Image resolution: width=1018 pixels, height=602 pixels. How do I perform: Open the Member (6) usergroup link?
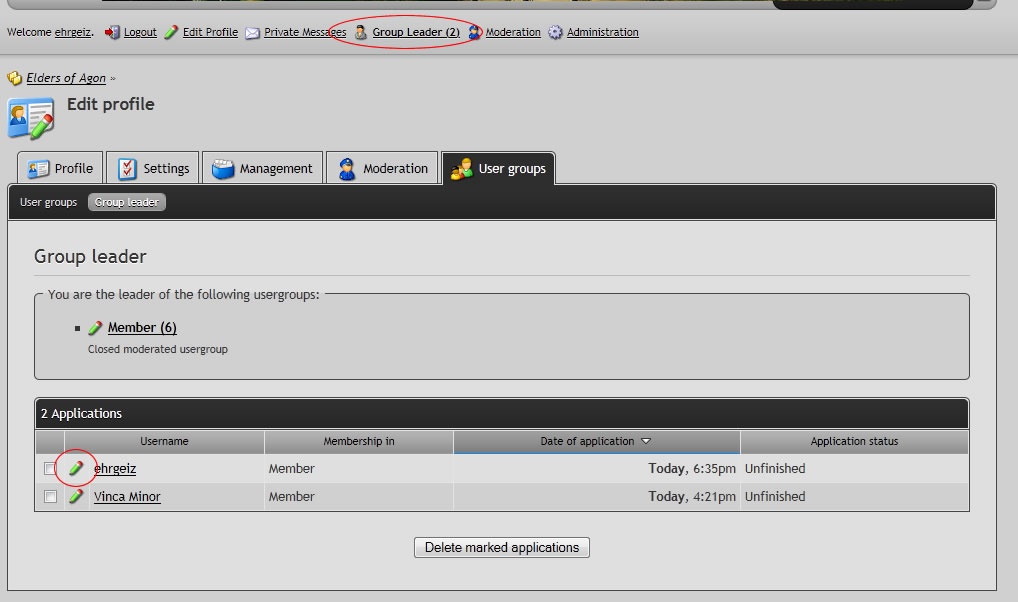click(142, 328)
